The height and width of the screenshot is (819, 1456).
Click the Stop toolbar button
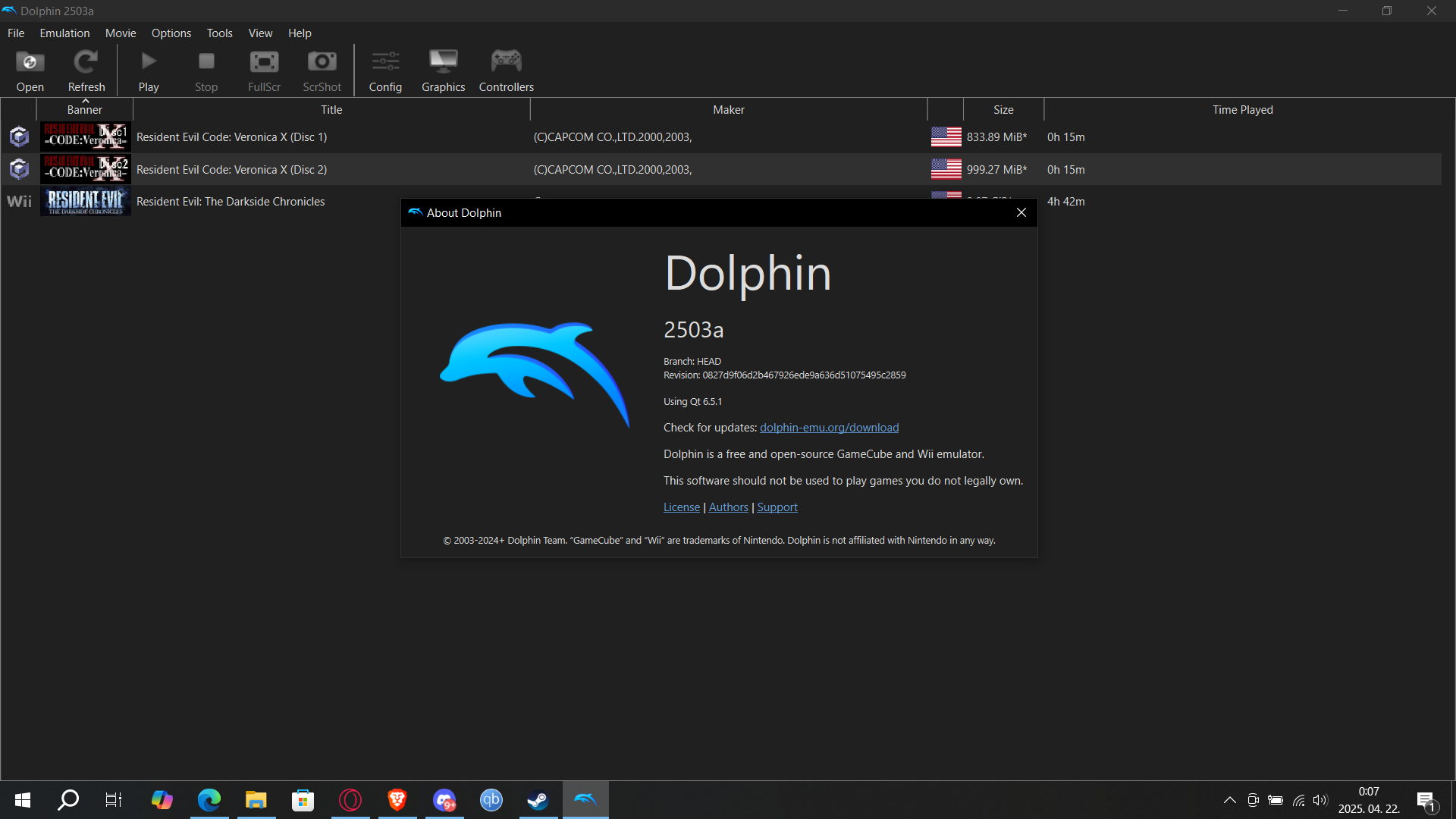(206, 71)
